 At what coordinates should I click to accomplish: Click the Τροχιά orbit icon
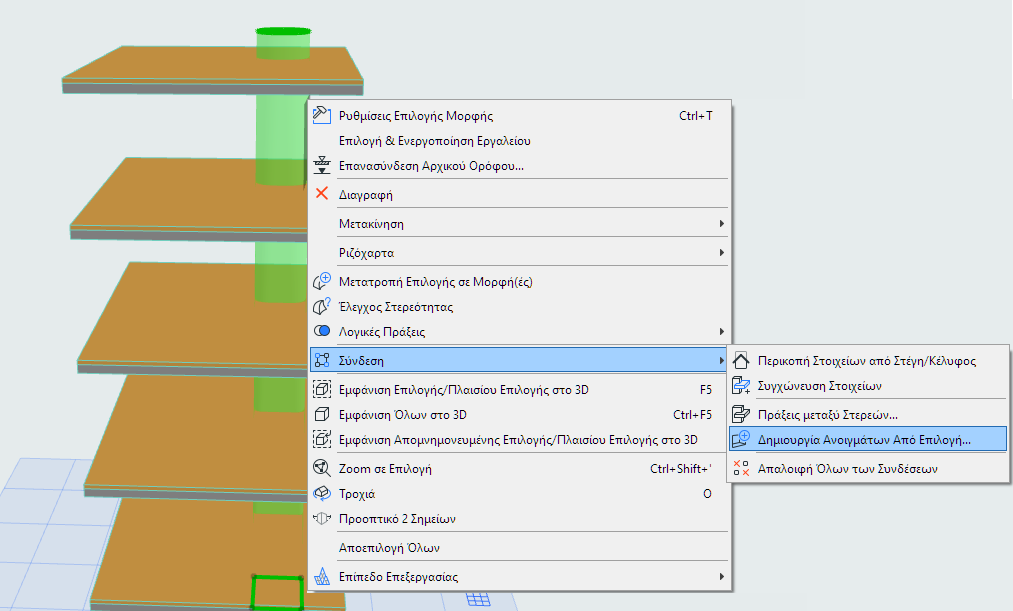point(322,493)
